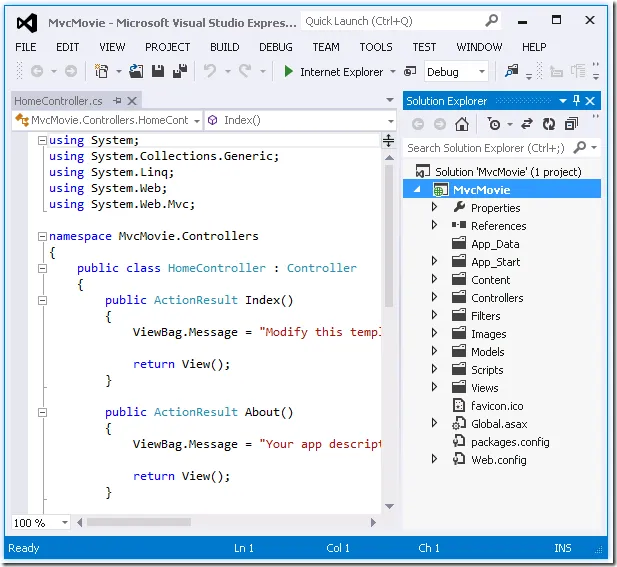
Task: Click Refresh icon in Solution Explorer toolbar
Action: pyautogui.click(x=548, y=124)
